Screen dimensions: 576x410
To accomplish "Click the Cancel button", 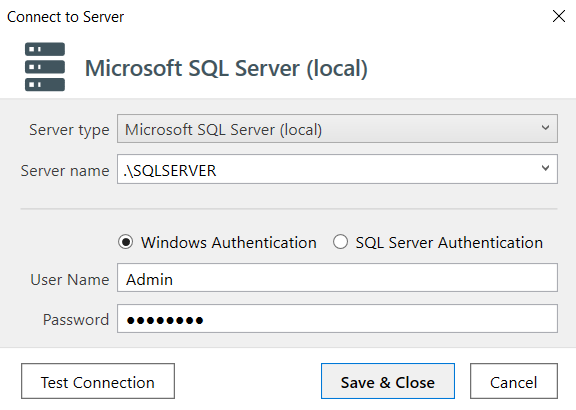I will tap(514, 381).
